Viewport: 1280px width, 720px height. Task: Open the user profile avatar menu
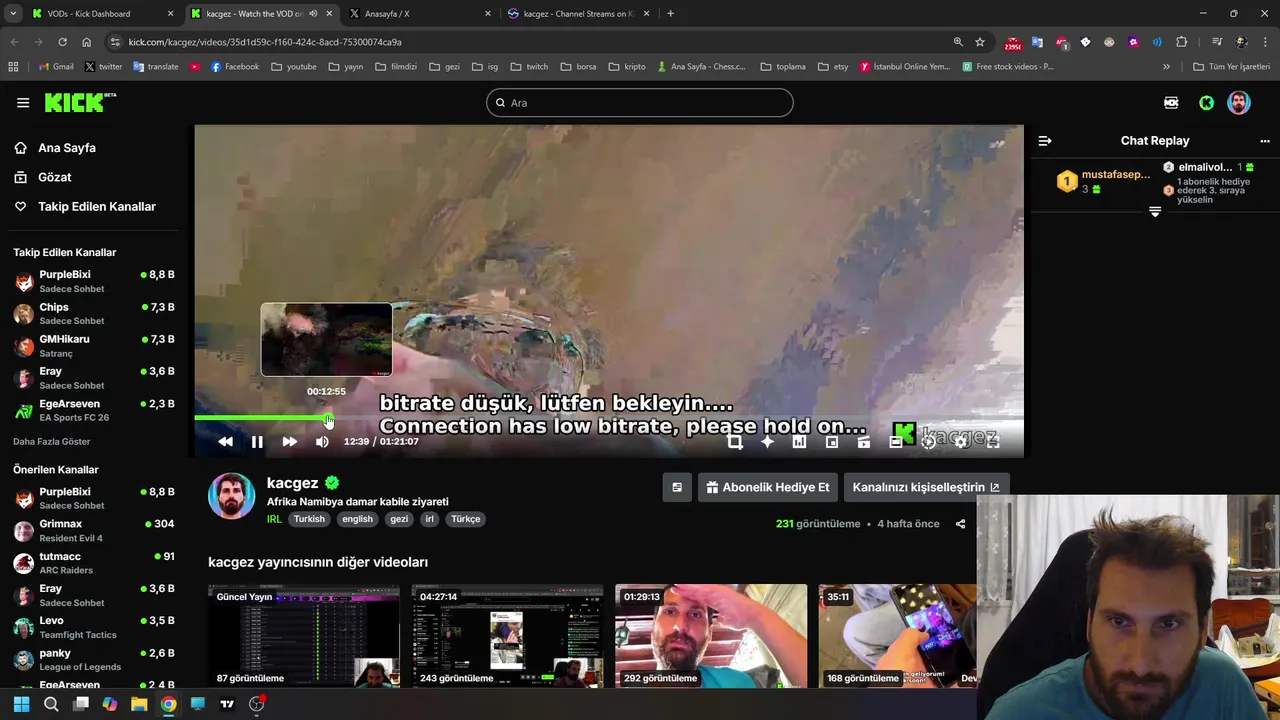tap(1239, 102)
